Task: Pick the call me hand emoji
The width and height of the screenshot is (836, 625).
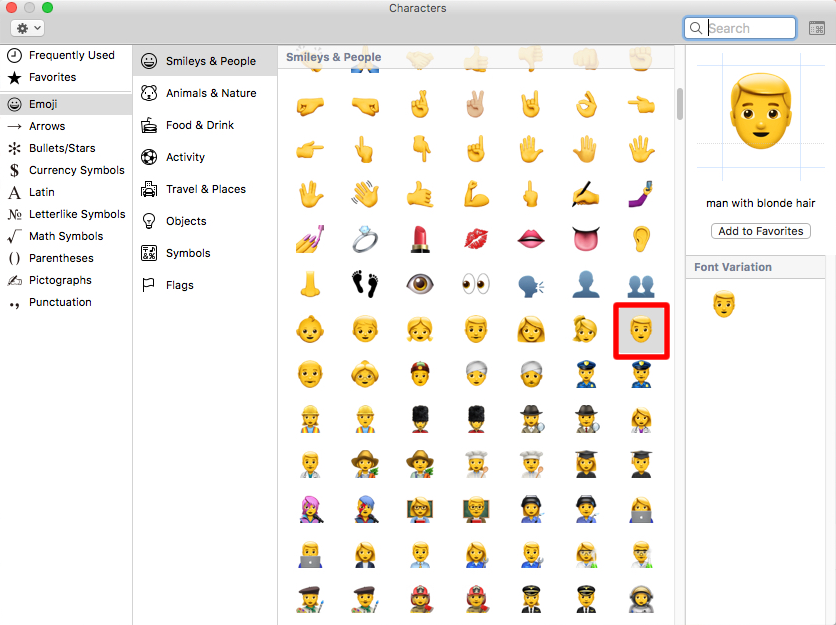Action: tap(420, 194)
